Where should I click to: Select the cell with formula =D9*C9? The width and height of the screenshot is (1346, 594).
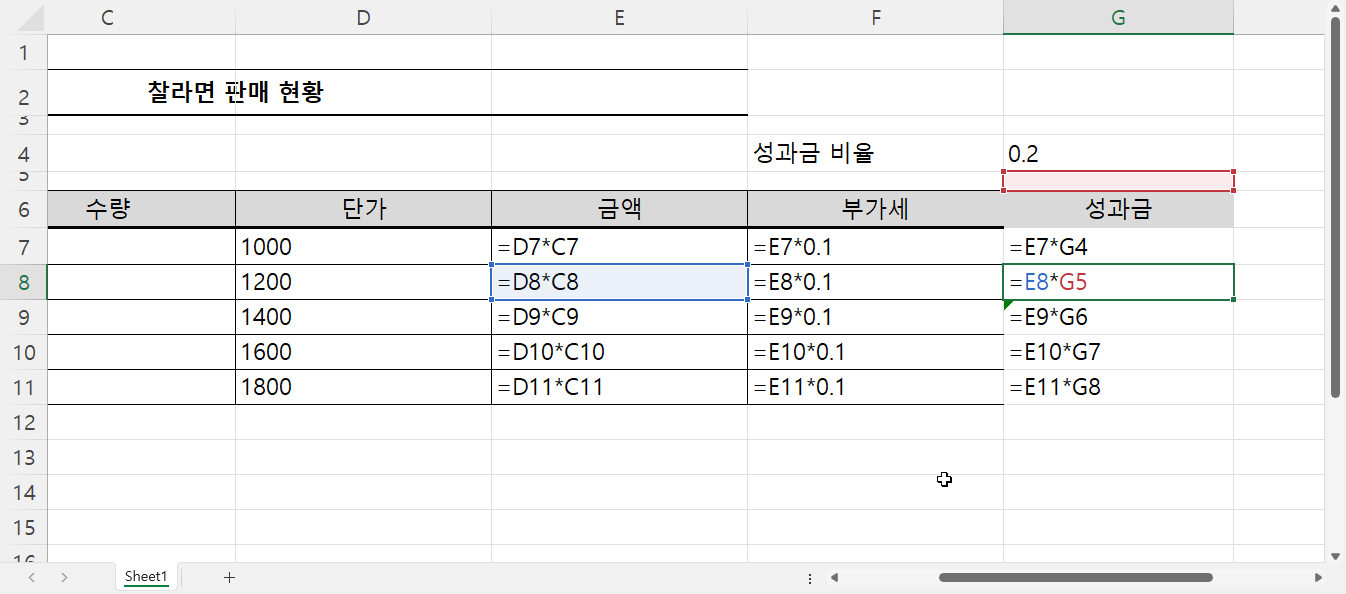[x=619, y=317]
